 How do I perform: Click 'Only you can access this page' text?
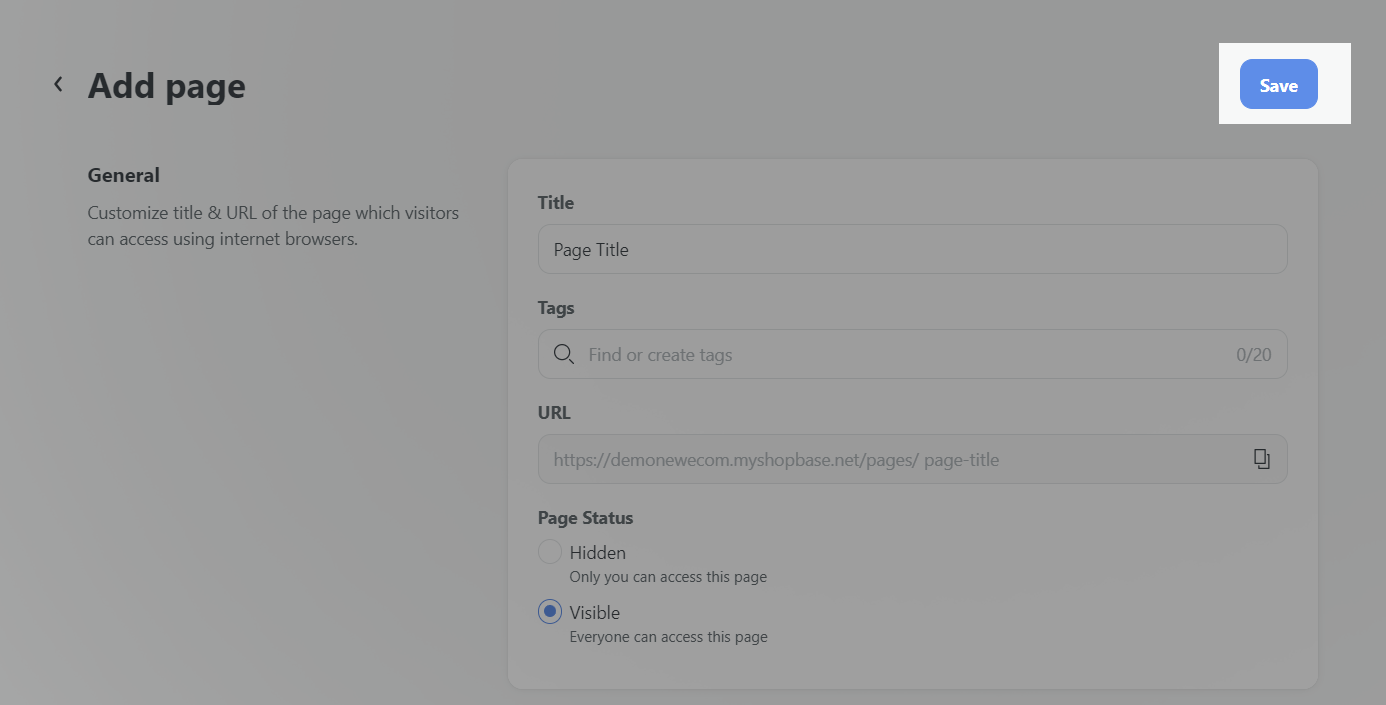coord(668,577)
